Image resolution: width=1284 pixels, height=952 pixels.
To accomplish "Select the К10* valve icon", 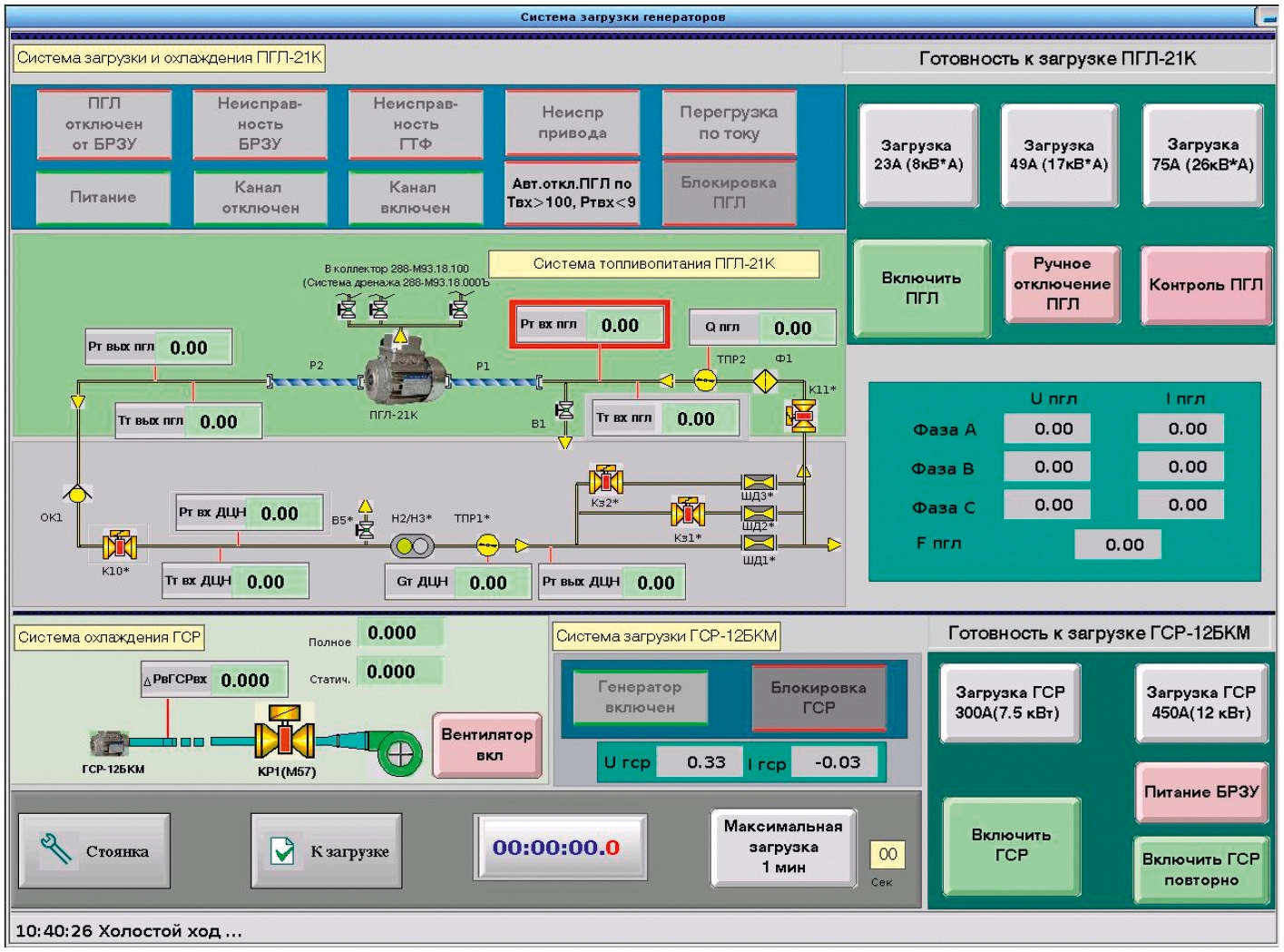I will click(119, 545).
